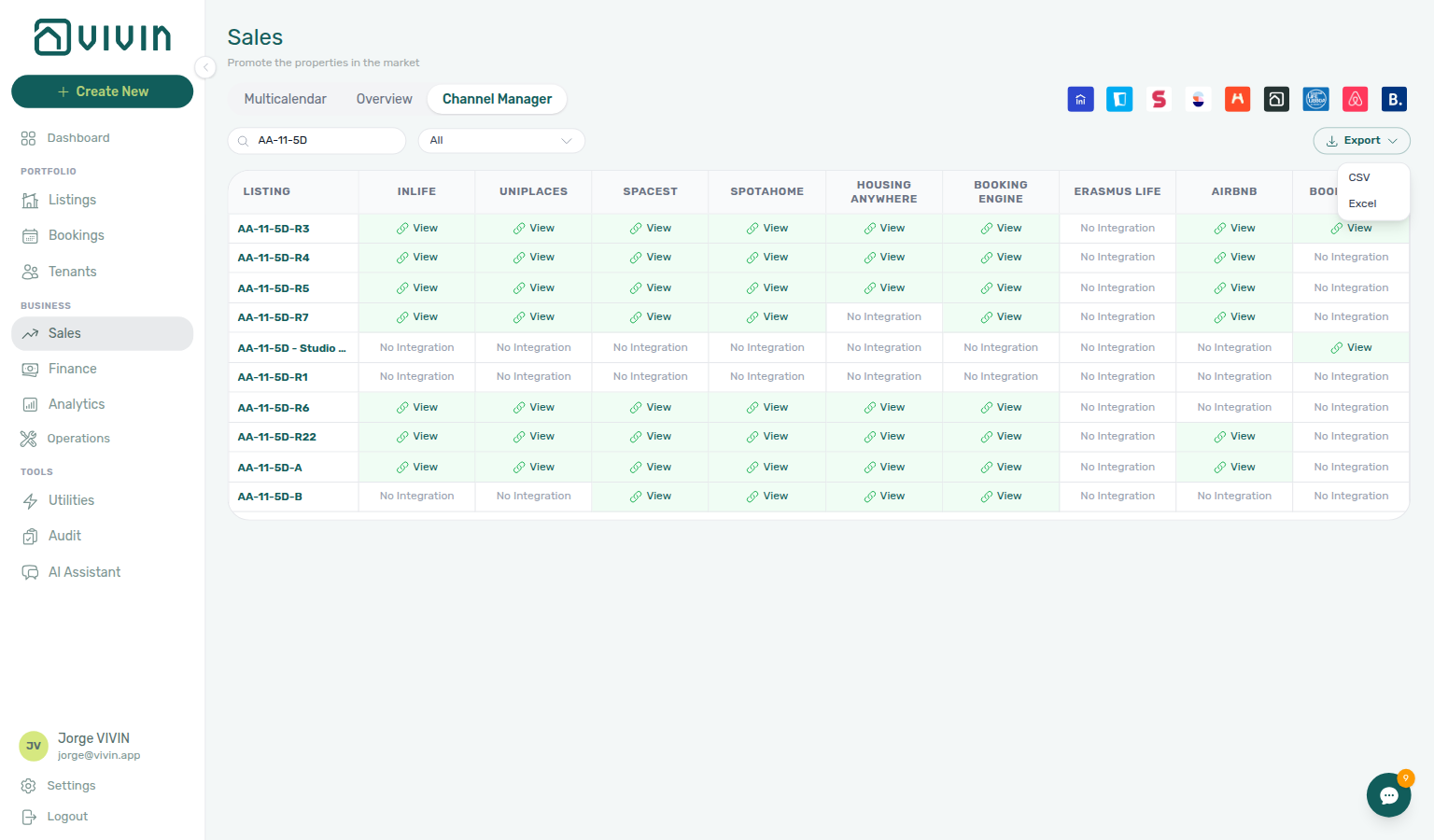View Uniplaces integration for AA-11-5D-R4
The height and width of the screenshot is (840, 1434).
534,258
